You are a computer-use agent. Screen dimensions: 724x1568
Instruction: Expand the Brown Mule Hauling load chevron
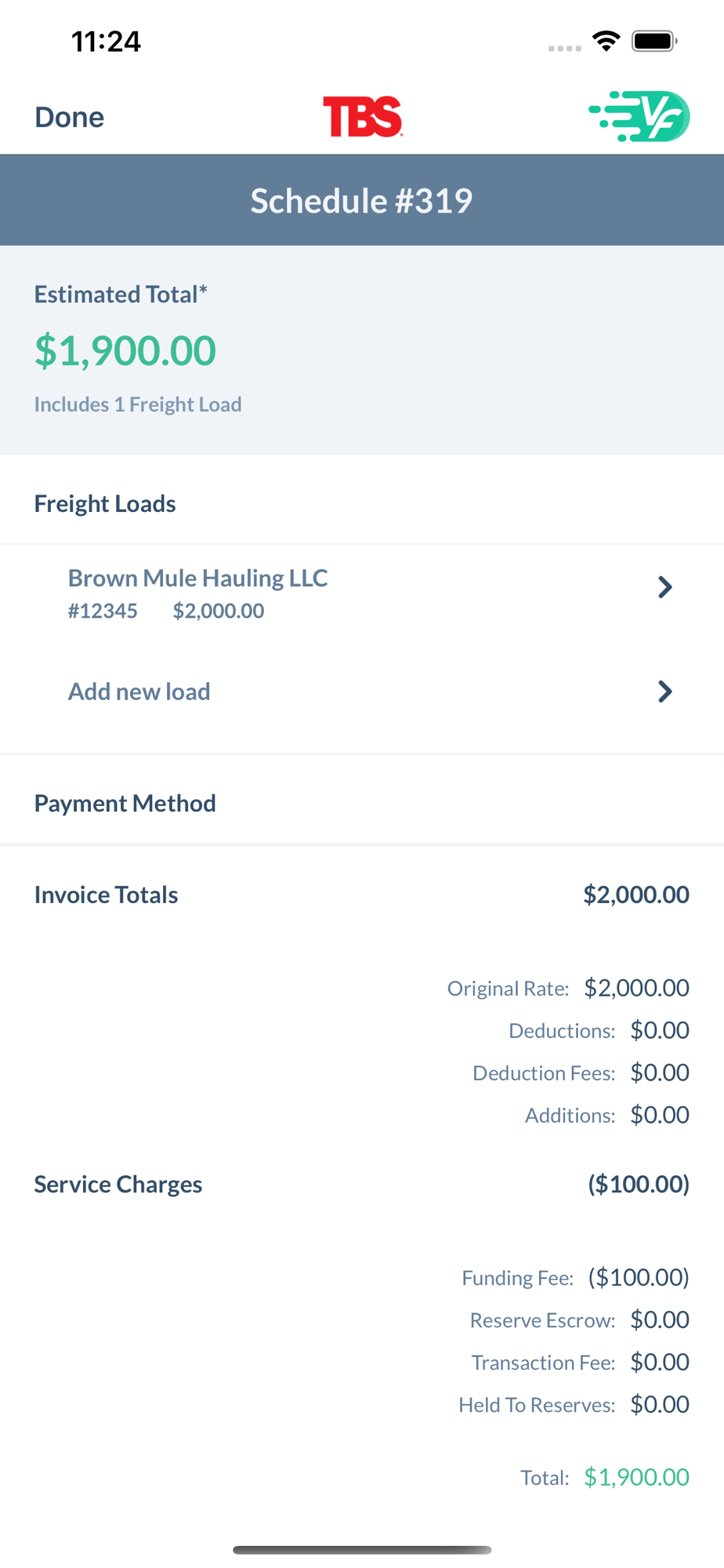point(664,587)
